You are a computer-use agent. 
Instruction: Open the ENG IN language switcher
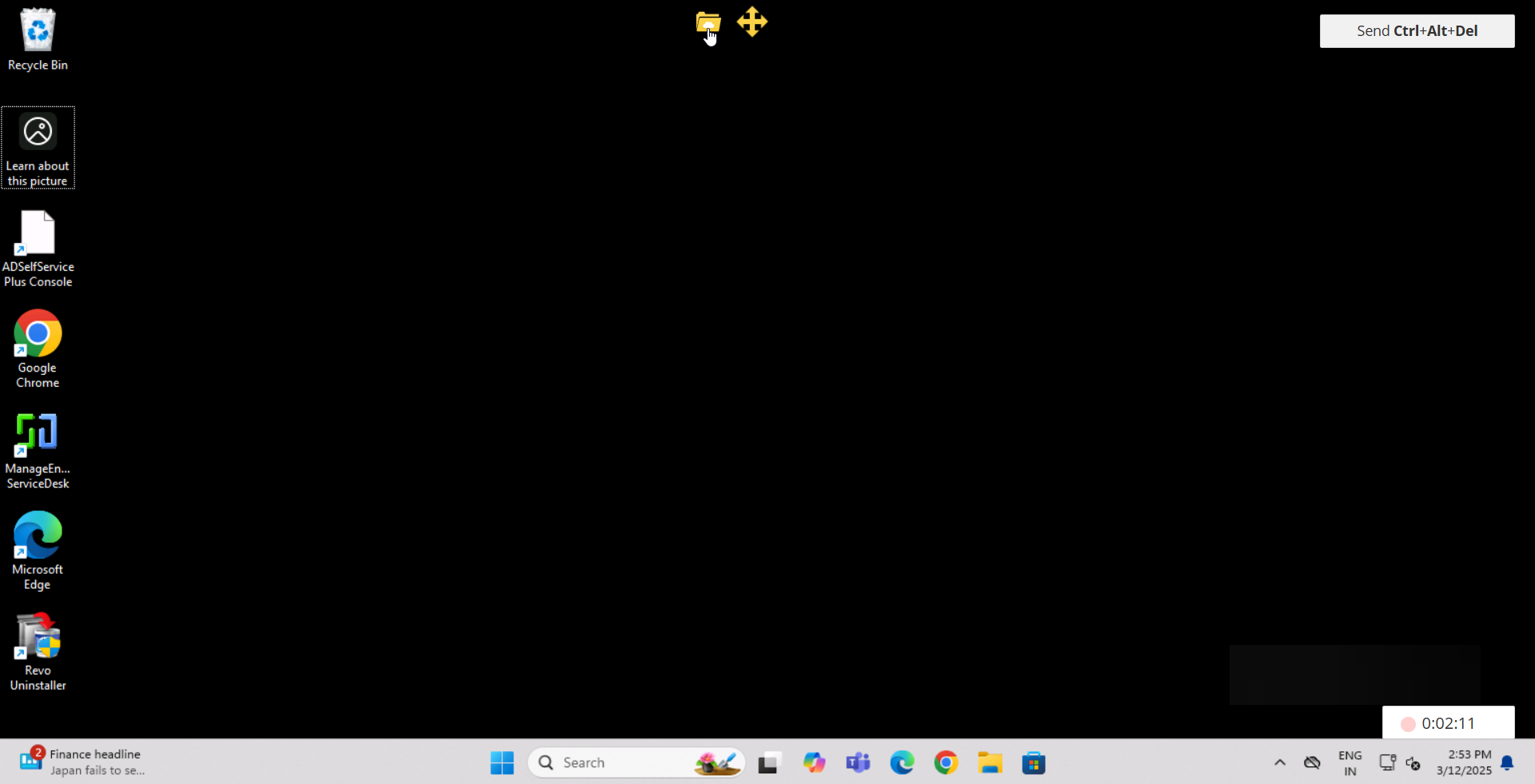pos(1350,763)
